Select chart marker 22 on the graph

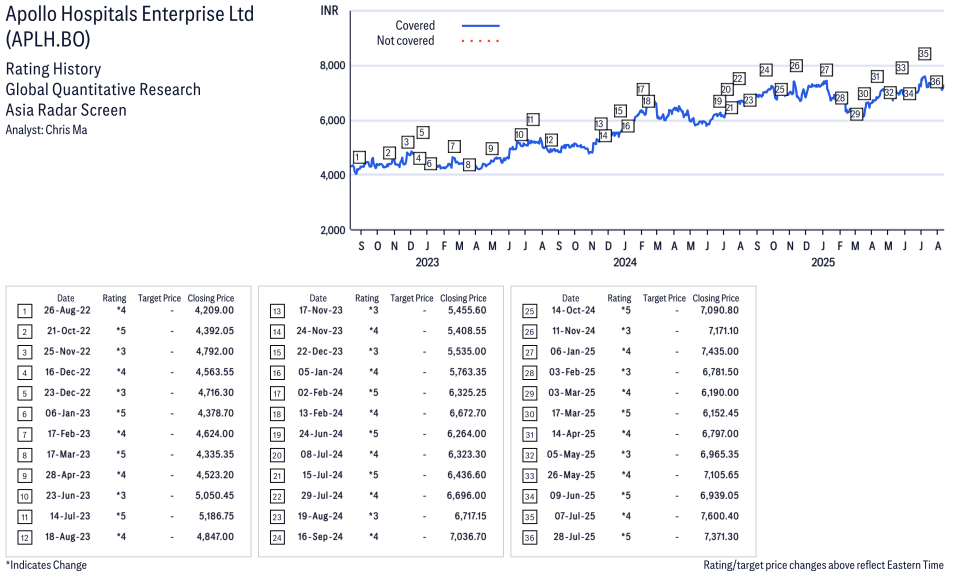(x=738, y=79)
